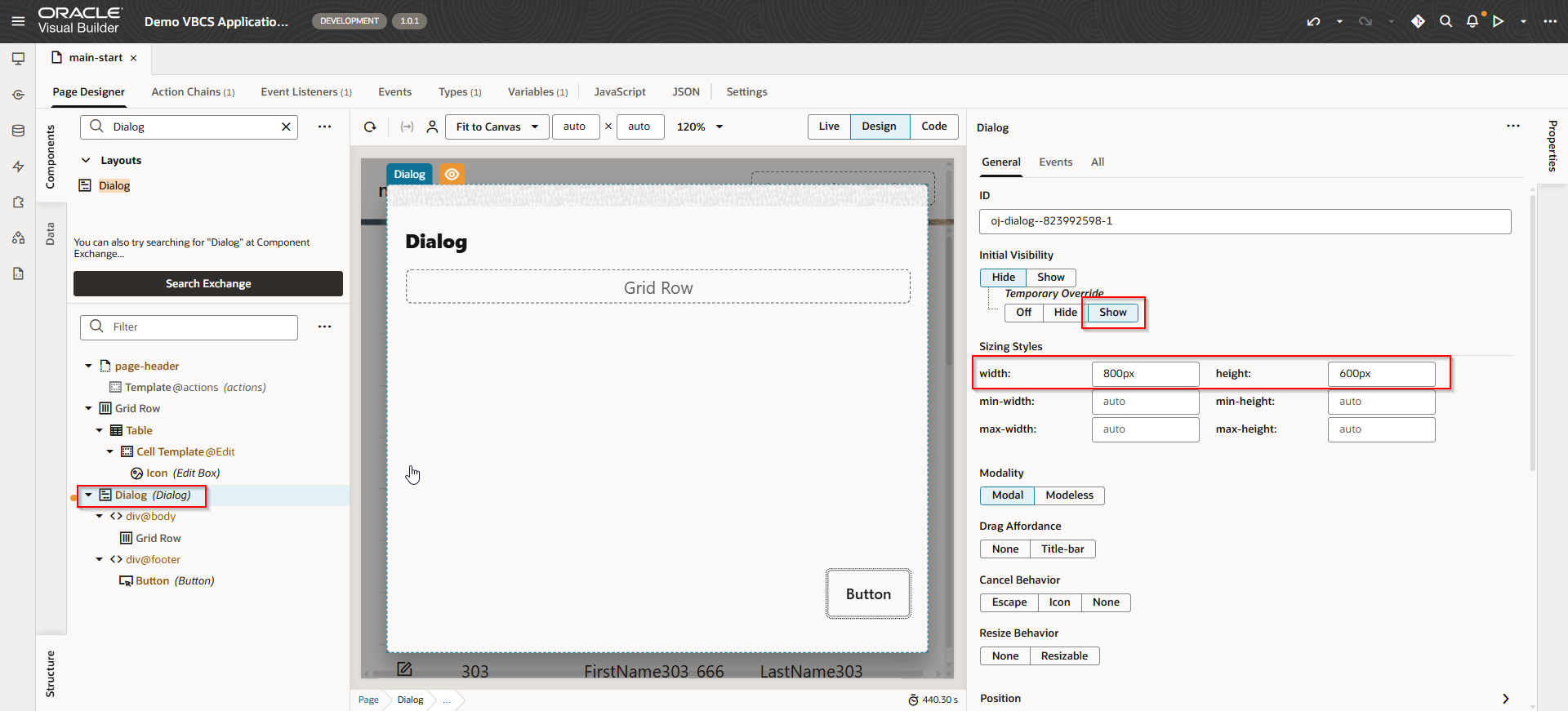Toggle dialog visibility eye icon on canvas
The image size is (1568, 711).
coord(452,174)
